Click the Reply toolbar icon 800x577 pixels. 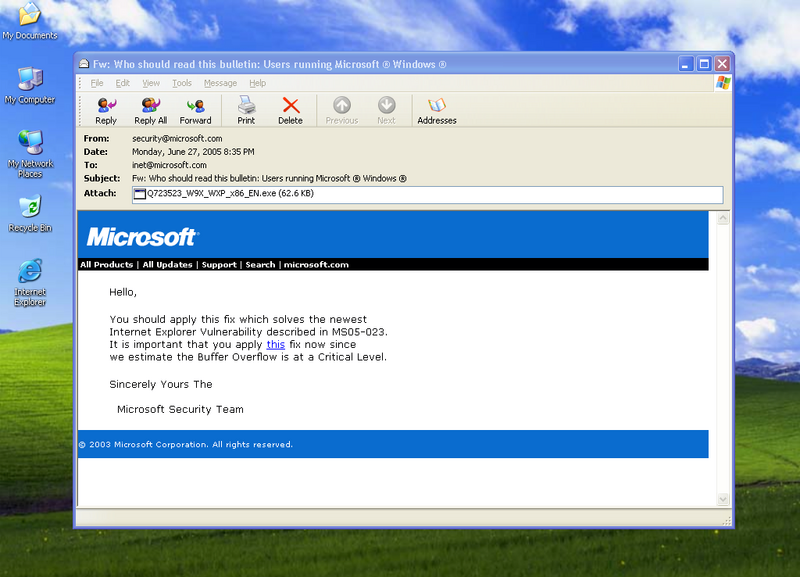[106, 111]
